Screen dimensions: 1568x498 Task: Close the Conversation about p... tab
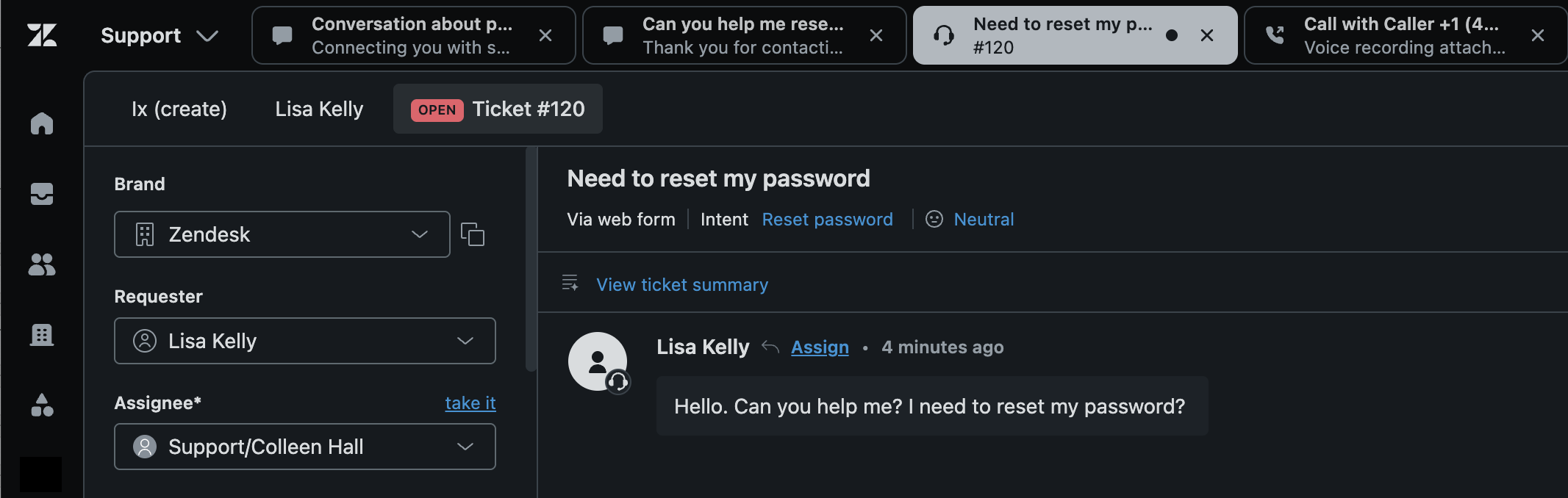point(545,35)
